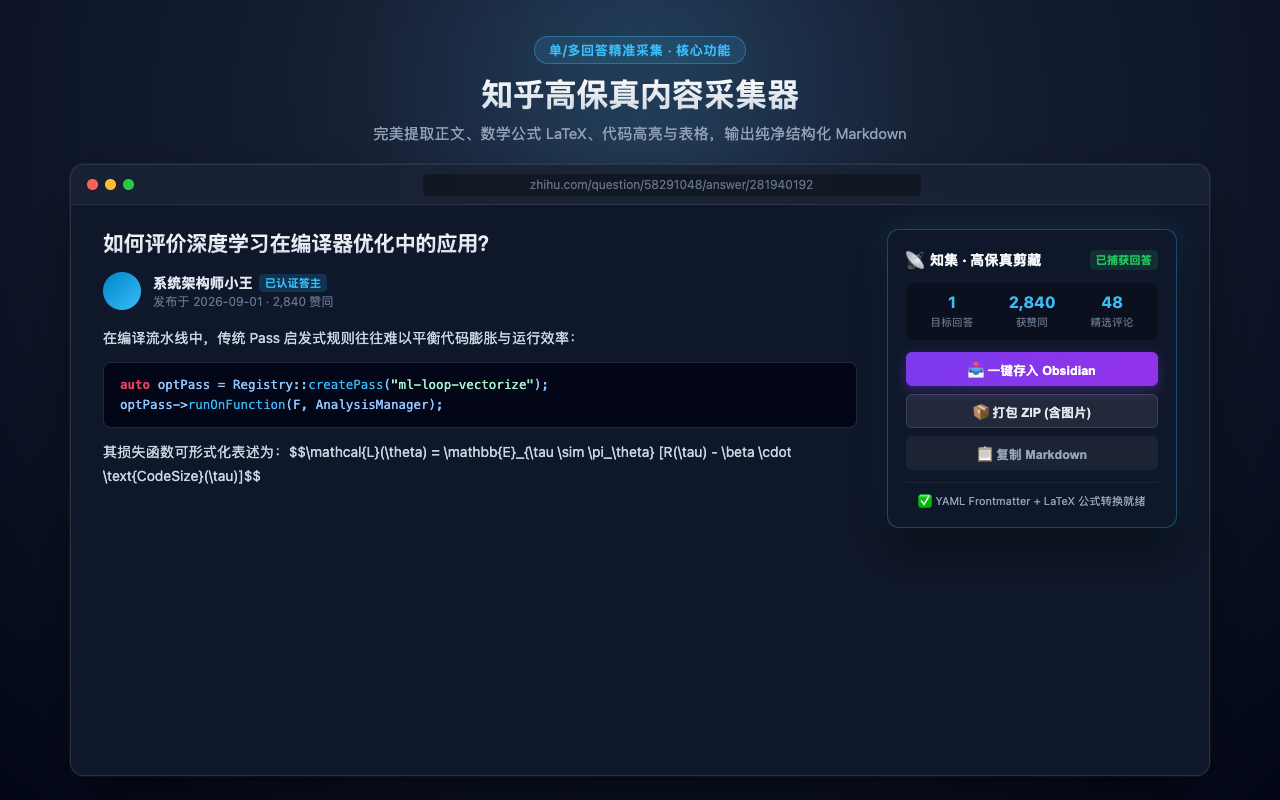The height and width of the screenshot is (800, 1280).
Task: Click the package box icon on ZIP button
Action: 981,411
